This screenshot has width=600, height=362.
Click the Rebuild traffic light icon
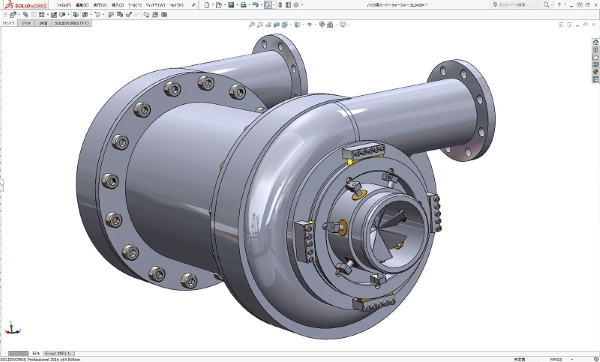click(x=280, y=5)
